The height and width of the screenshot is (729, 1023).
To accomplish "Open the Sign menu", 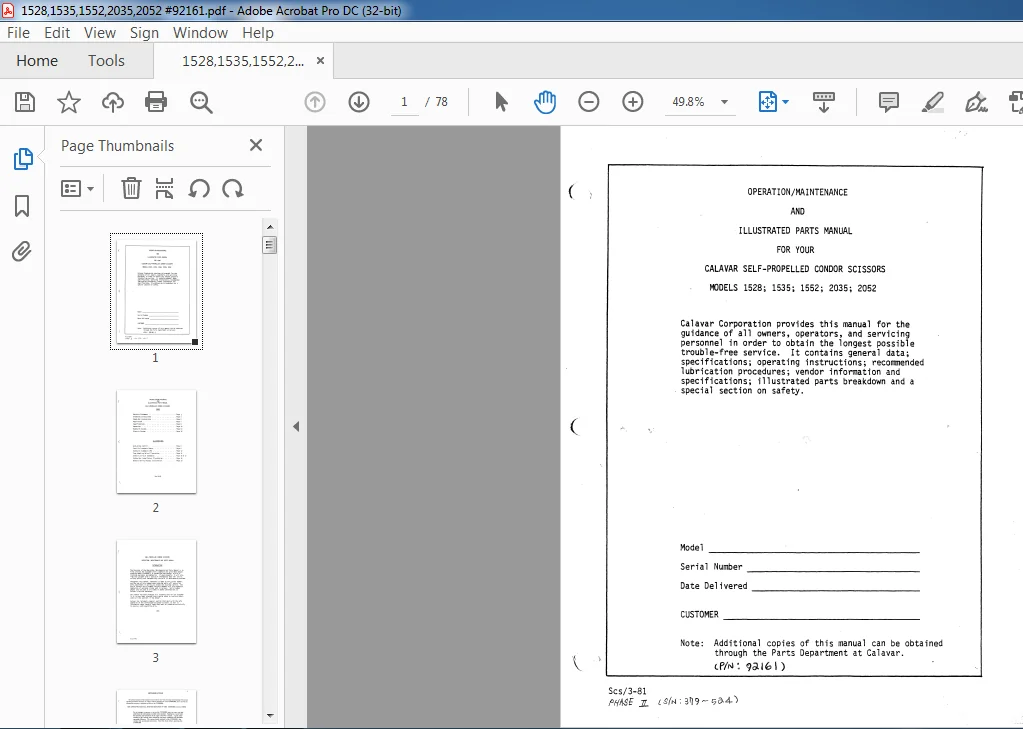I will [144, 33].
